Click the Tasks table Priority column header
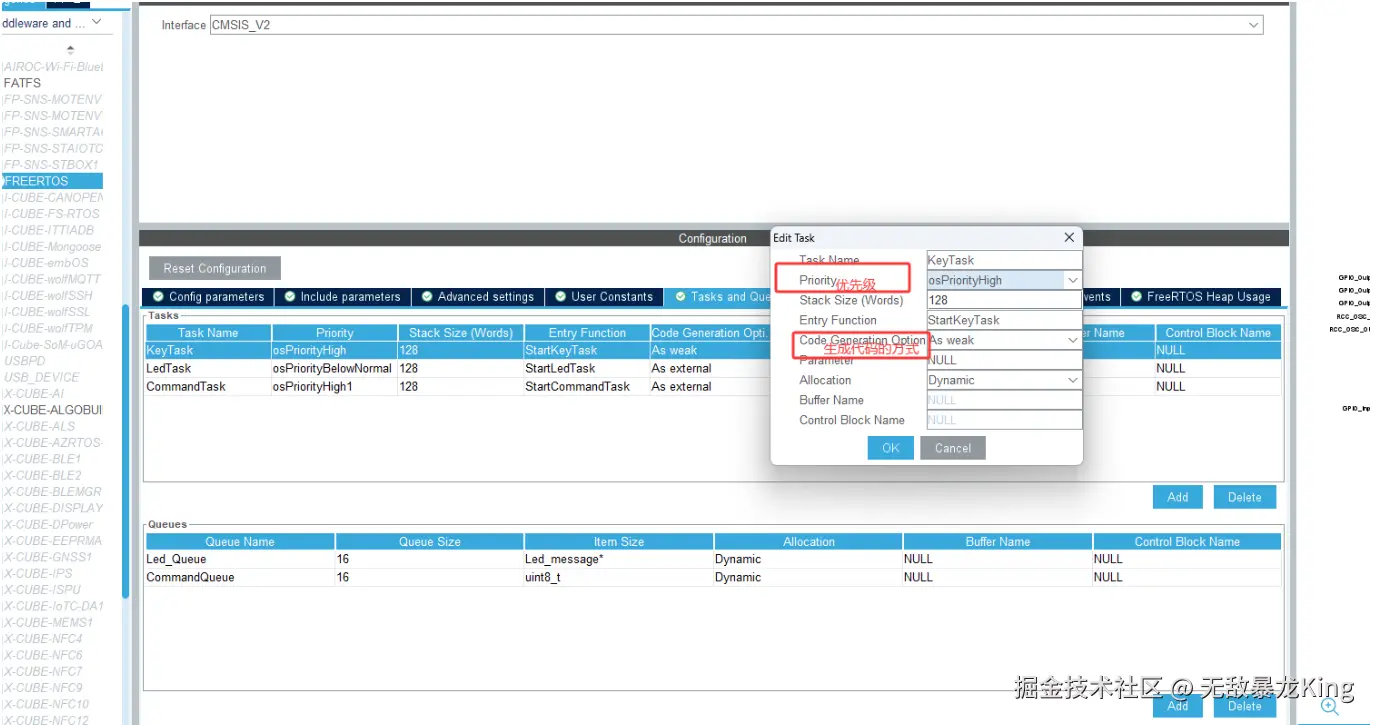 (335, 333)
